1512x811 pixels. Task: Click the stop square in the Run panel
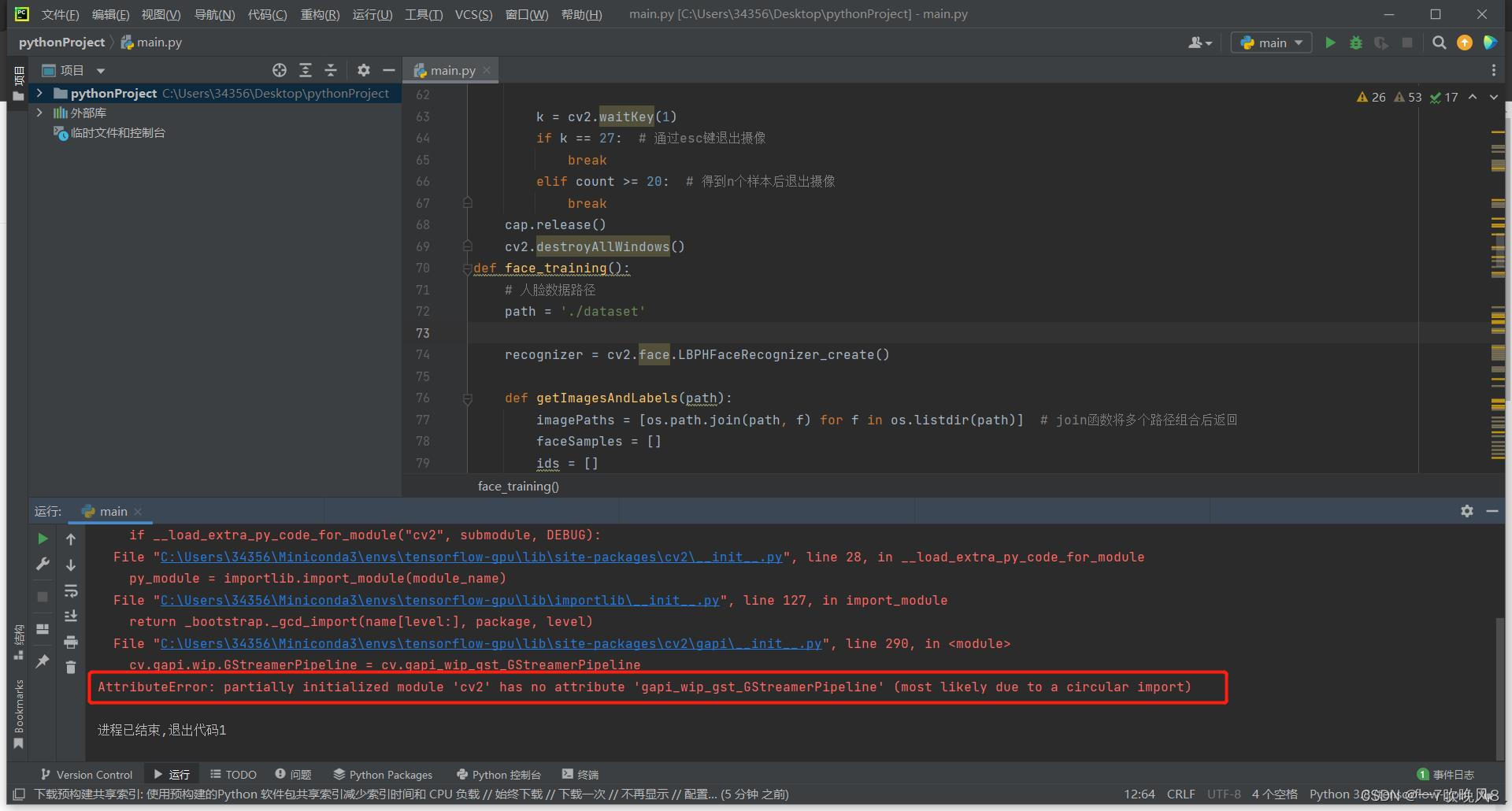43,597
